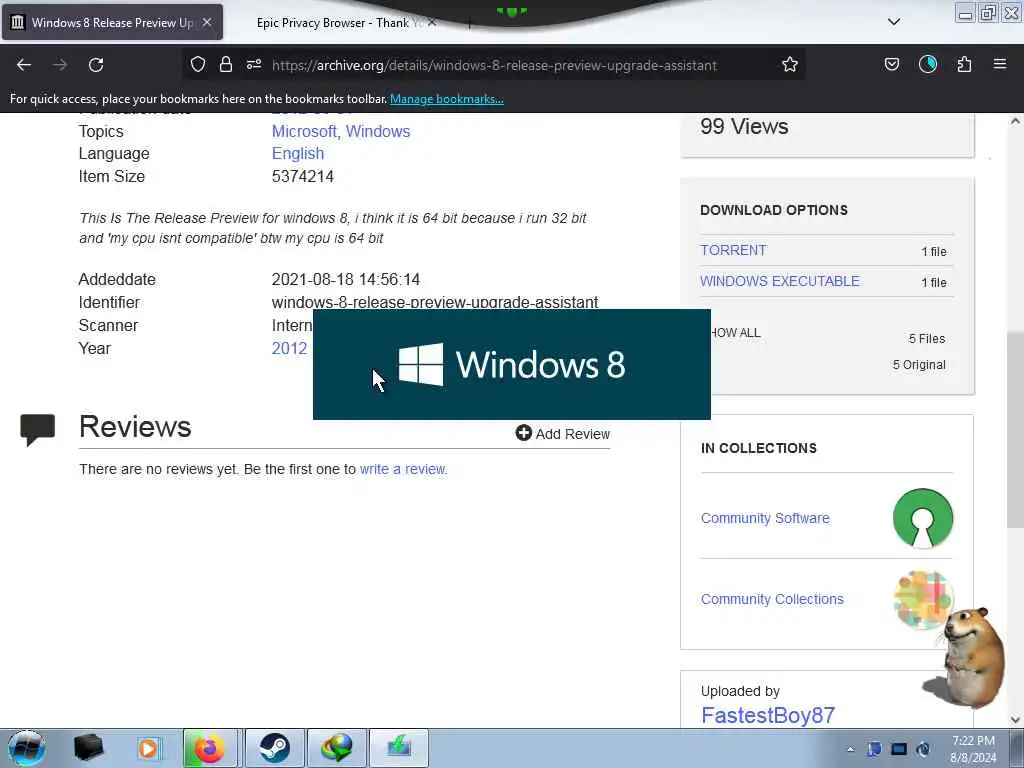Screen dimensions: 1024x768
Task: Click the blue shield tray icon
Action: [x=874, y=749]
